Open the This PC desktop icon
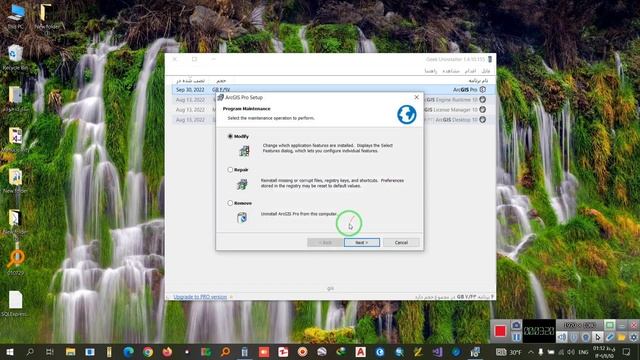This screenshot has height=360, width=640. [16, 17]
